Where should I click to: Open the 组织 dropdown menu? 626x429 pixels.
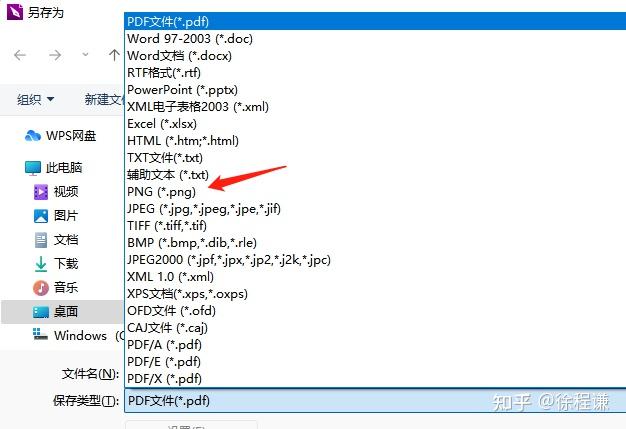(35, 99)
